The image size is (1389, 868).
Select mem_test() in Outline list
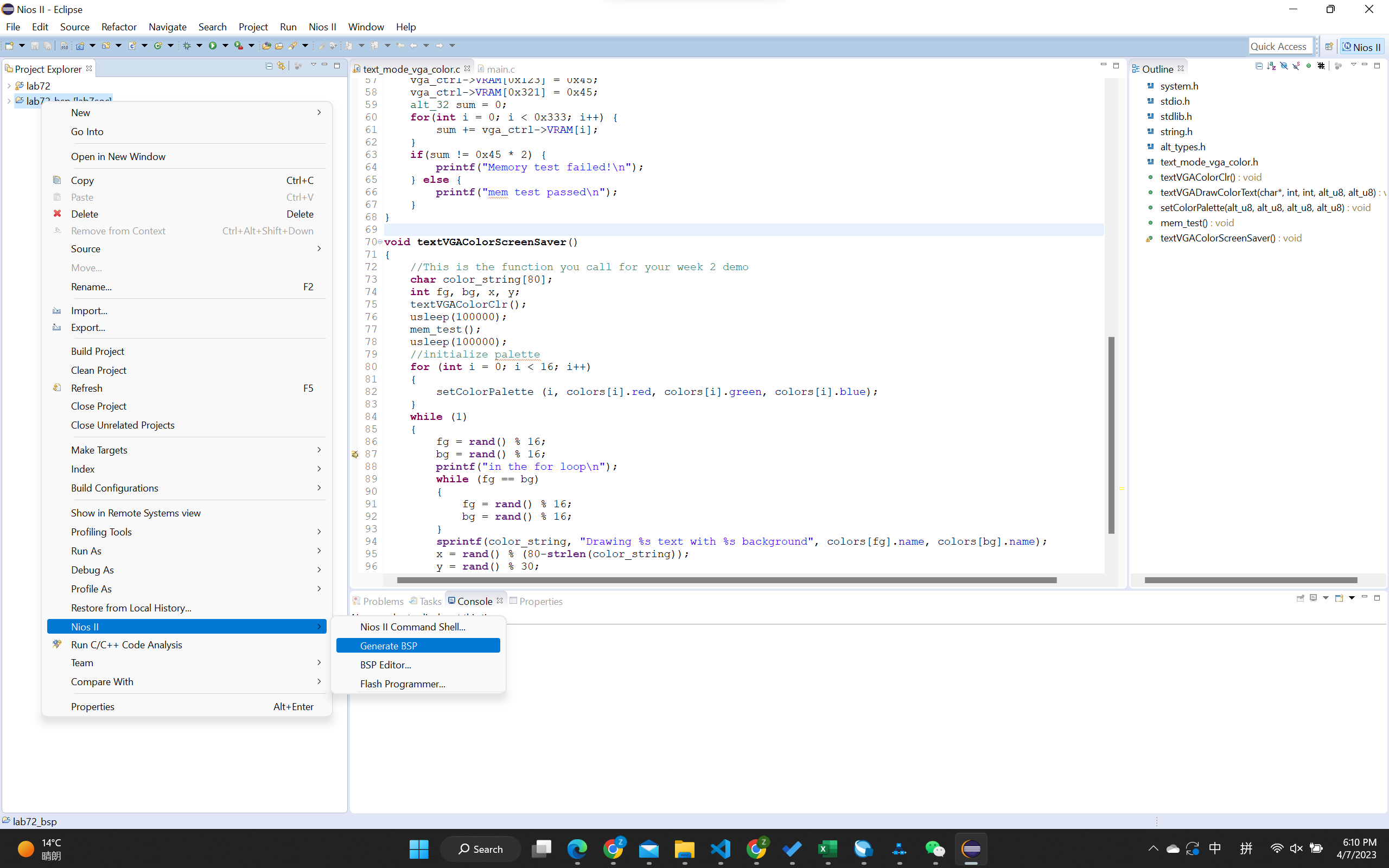tap(1197, 223)
